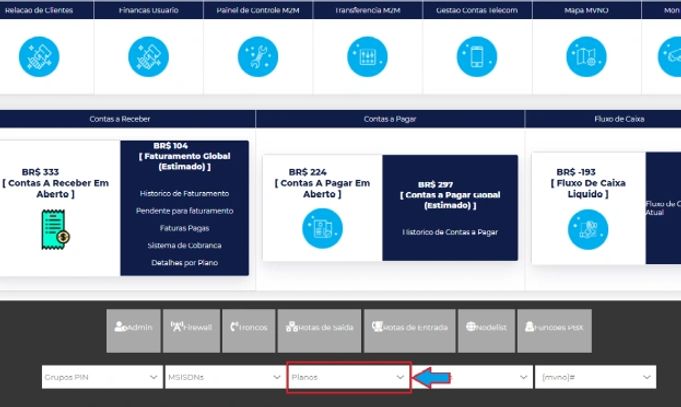Viewport: 681px width, 407px height.
Task: Open the Troncos button
Action: click(x=249, y=331)
